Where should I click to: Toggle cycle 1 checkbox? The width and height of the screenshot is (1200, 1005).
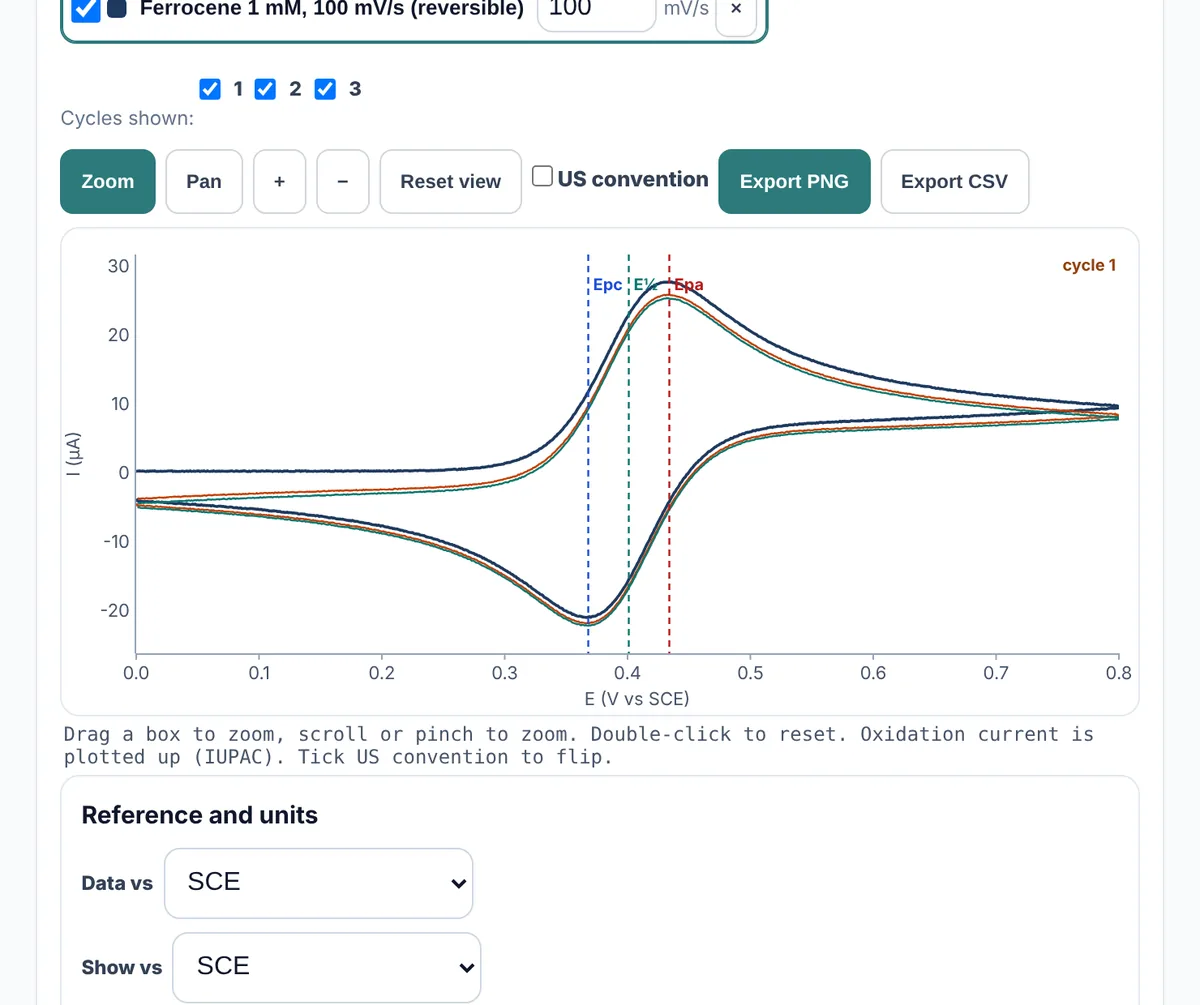coord(210,89)
